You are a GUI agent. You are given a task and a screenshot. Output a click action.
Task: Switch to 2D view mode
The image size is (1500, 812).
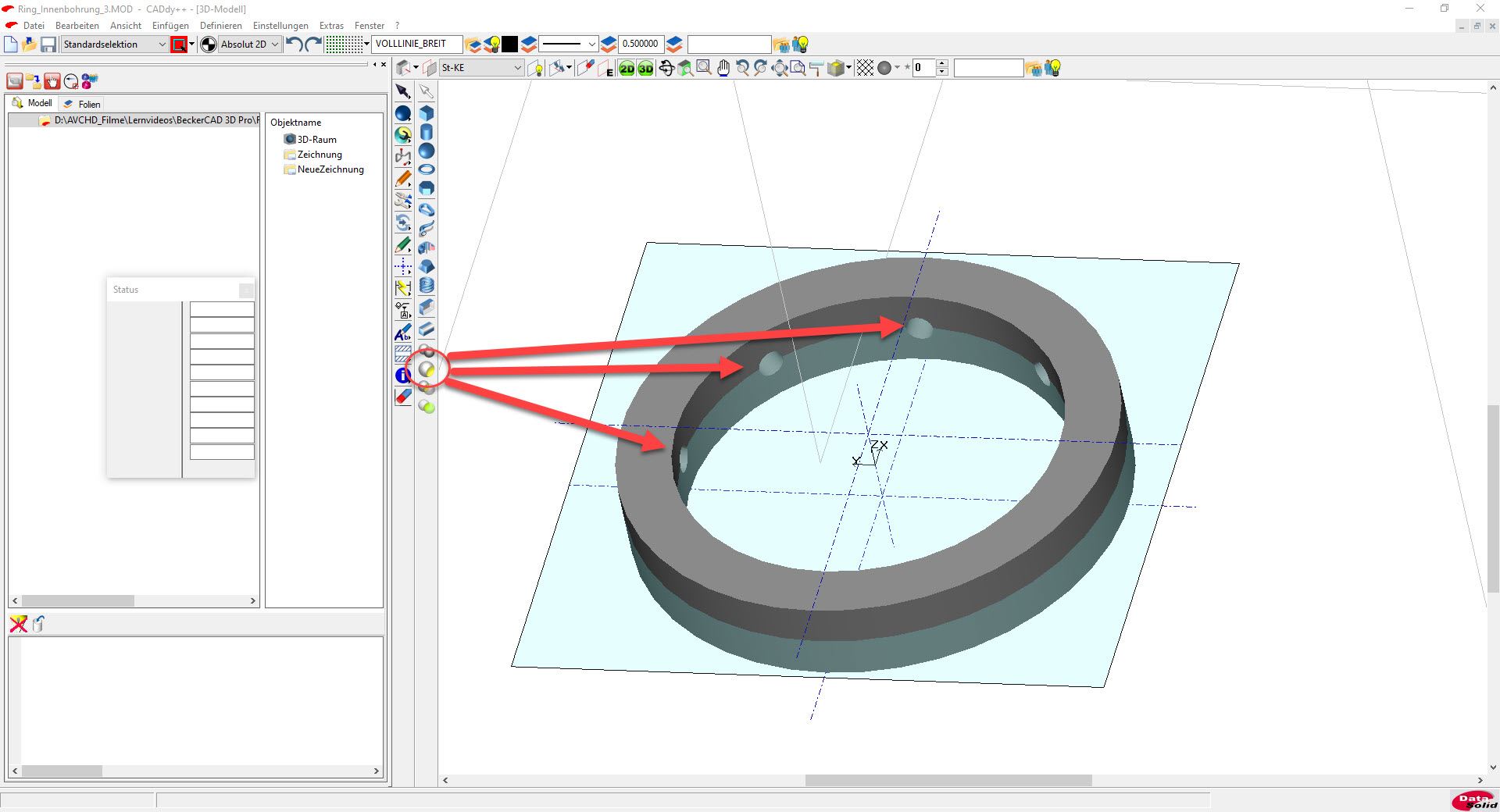tap(627, 69)
